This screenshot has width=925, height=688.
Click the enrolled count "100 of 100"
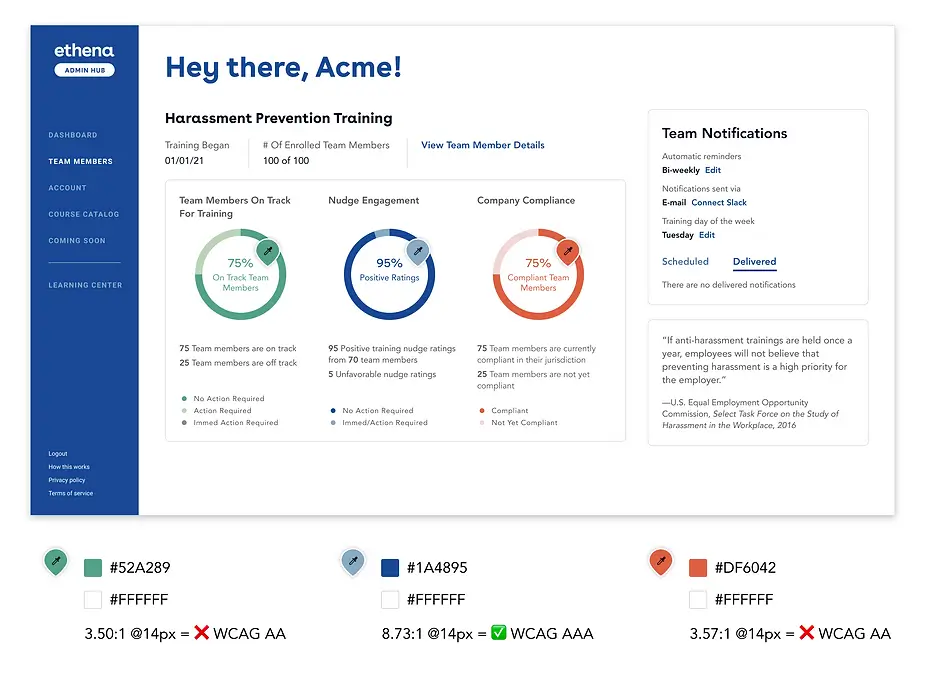[286, 160]
